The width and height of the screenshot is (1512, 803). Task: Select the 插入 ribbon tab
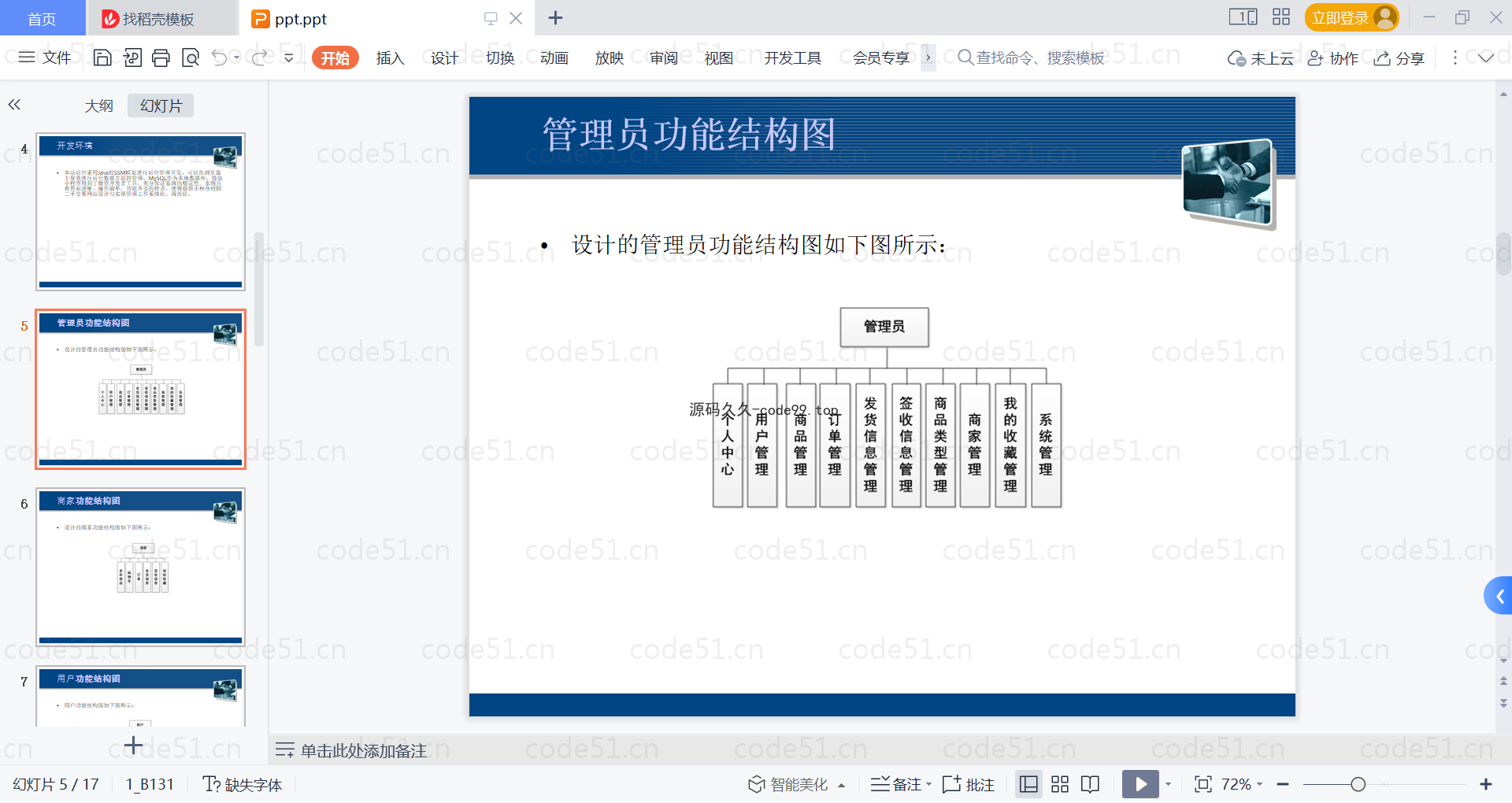tap(390, 58)
